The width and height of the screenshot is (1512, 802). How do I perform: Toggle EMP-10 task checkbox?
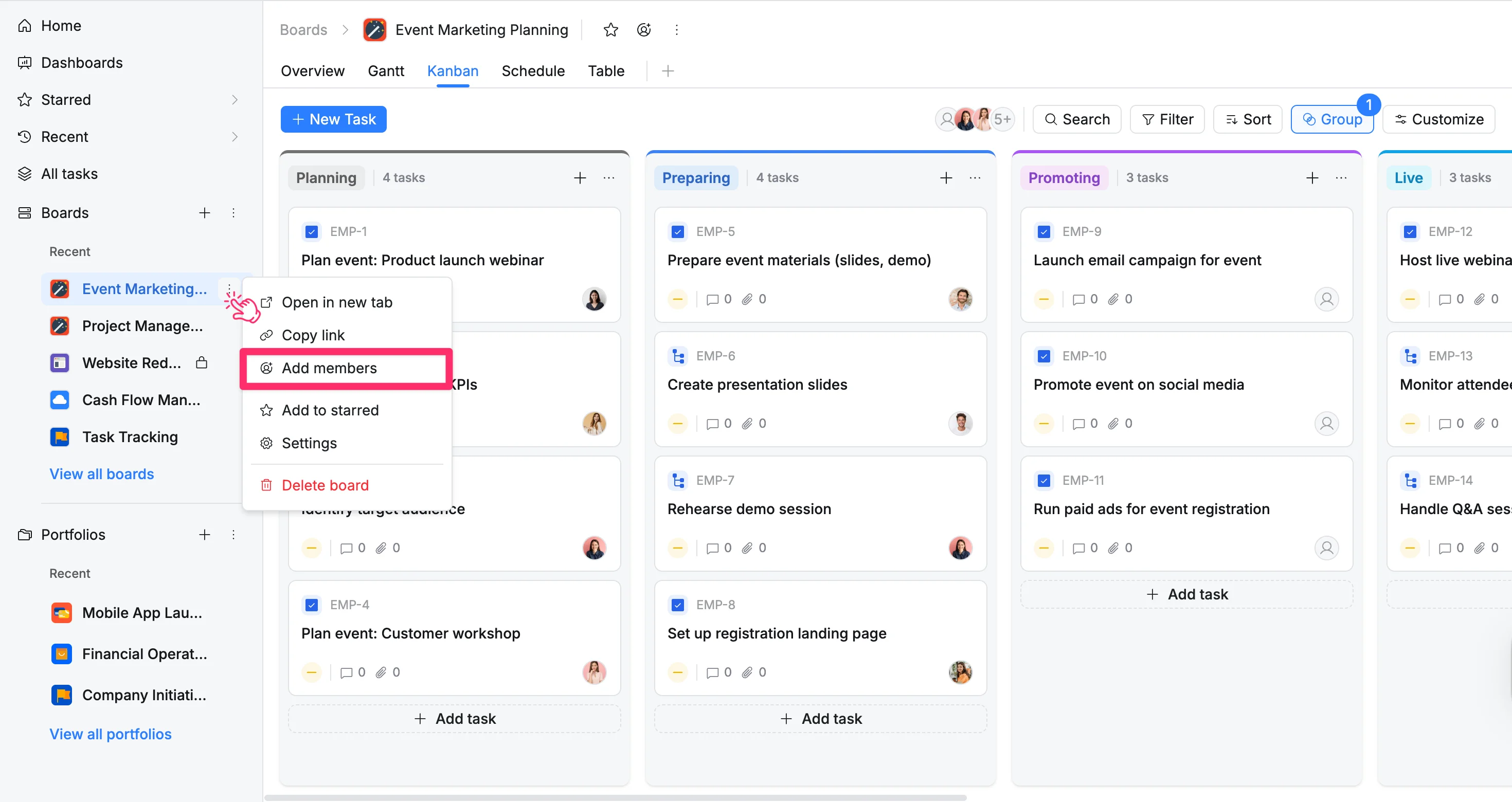tap(1044, 356)
